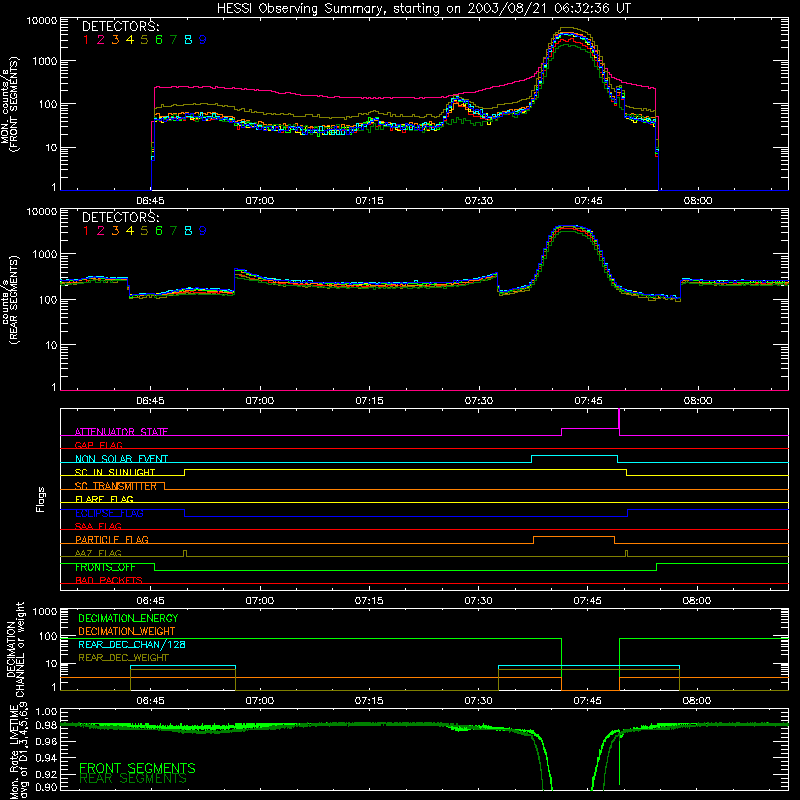
Task: Click "DETECTORS:" label in rear segments plot
Action: (x=120, y=217)
